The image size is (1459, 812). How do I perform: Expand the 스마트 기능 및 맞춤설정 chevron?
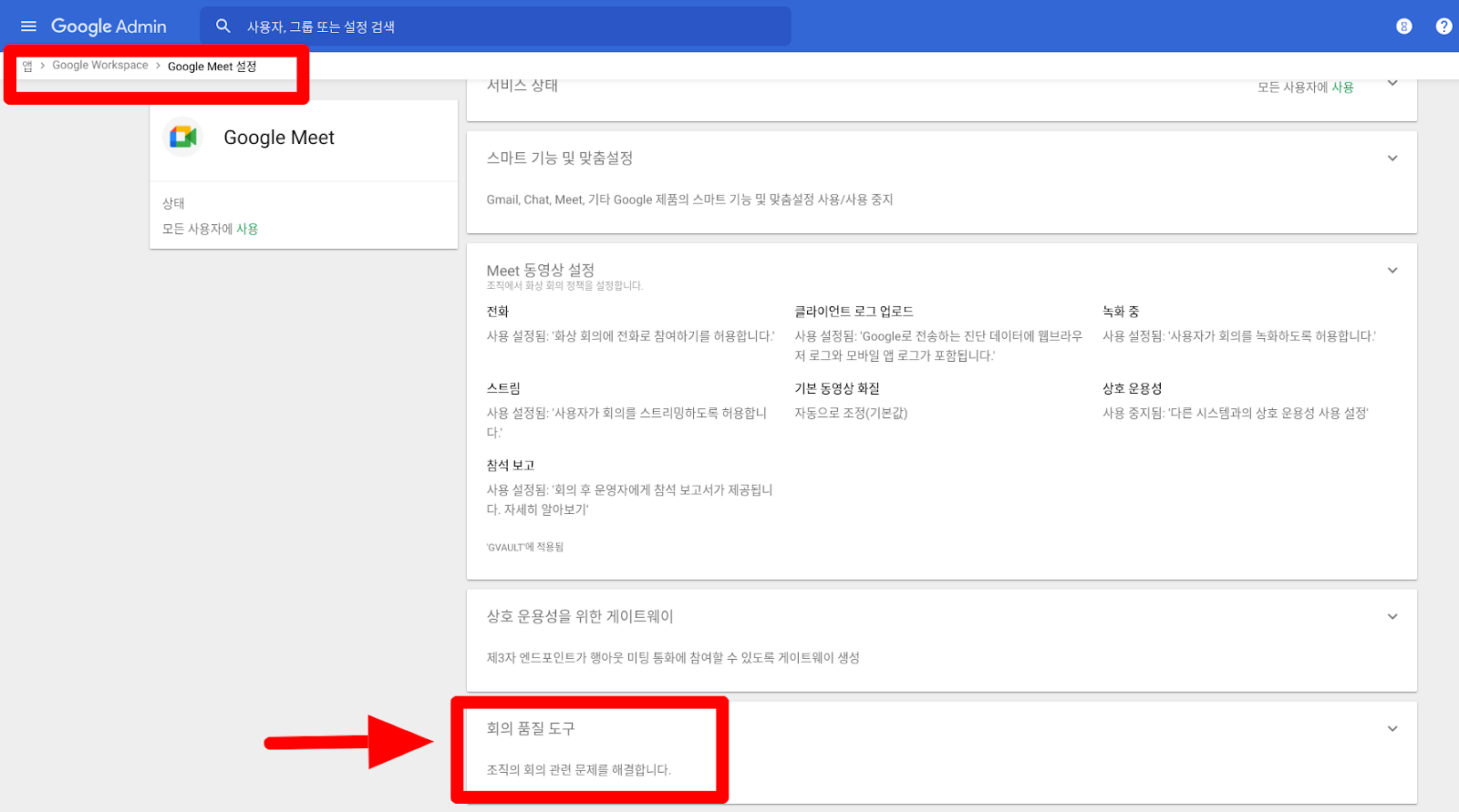point(1392,159)
